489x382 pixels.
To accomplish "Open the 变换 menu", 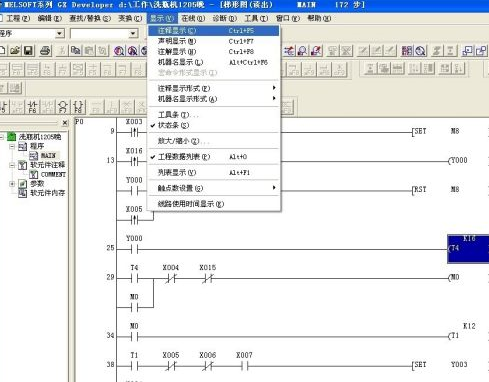I will coord(130,18).
